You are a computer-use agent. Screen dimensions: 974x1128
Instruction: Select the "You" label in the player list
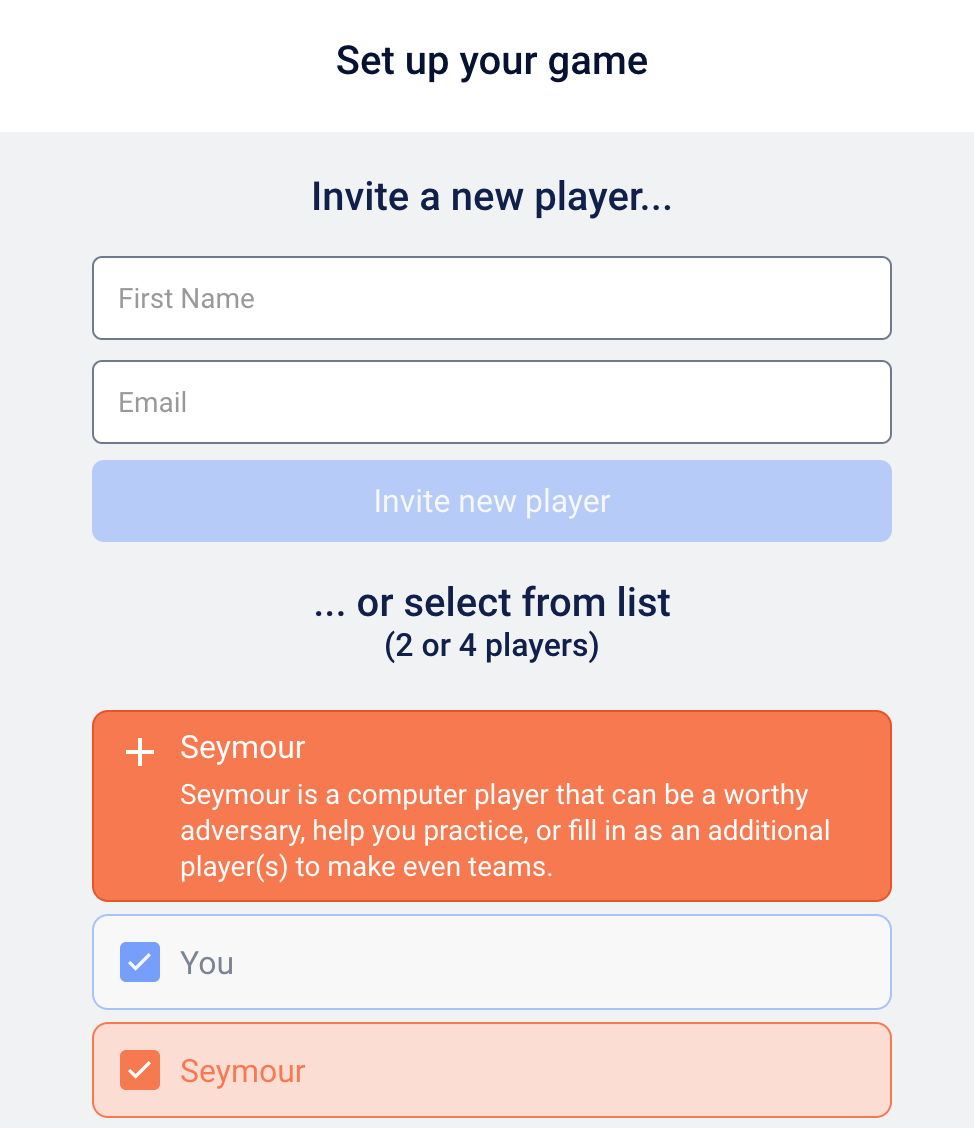pyautogui.click(x=207, y=962)
